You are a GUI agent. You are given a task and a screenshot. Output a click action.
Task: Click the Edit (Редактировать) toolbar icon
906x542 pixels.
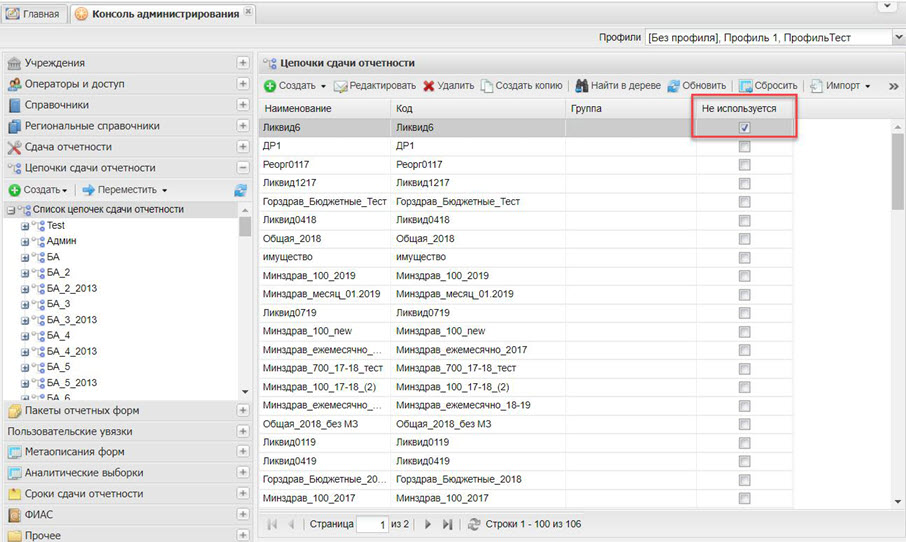341,86
